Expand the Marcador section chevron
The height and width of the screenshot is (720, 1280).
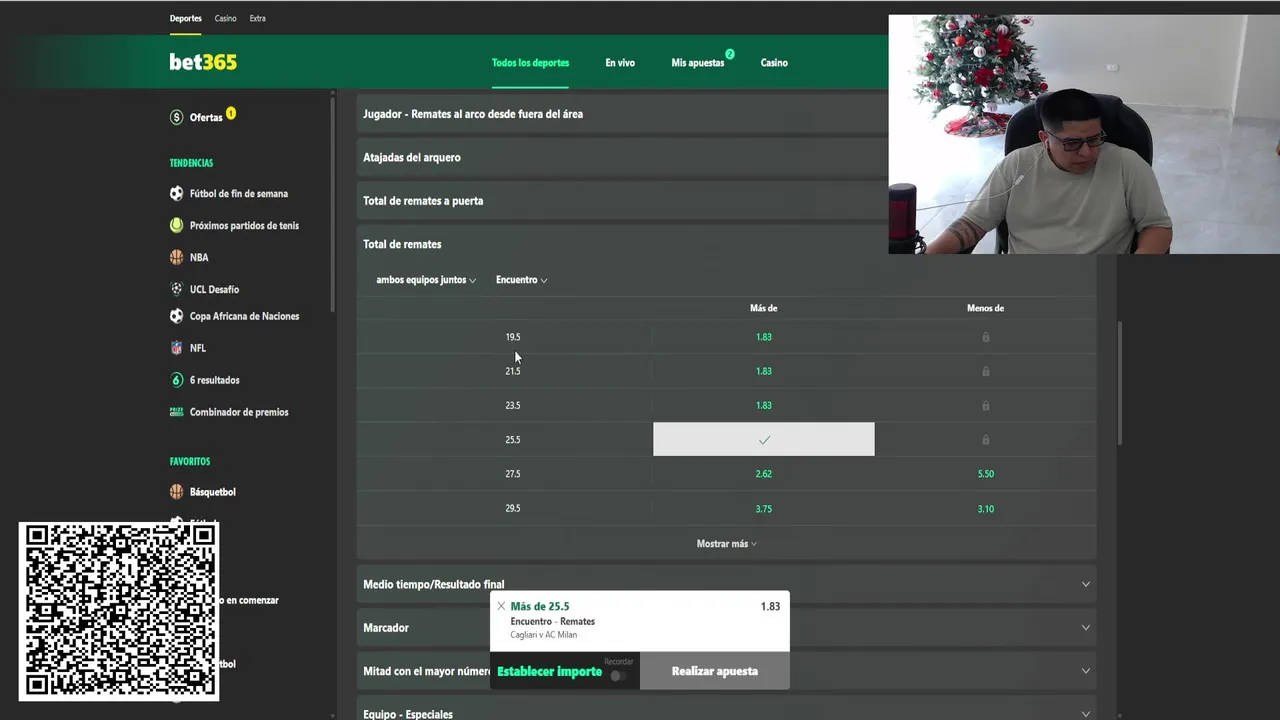click(x=1085, y=628)
